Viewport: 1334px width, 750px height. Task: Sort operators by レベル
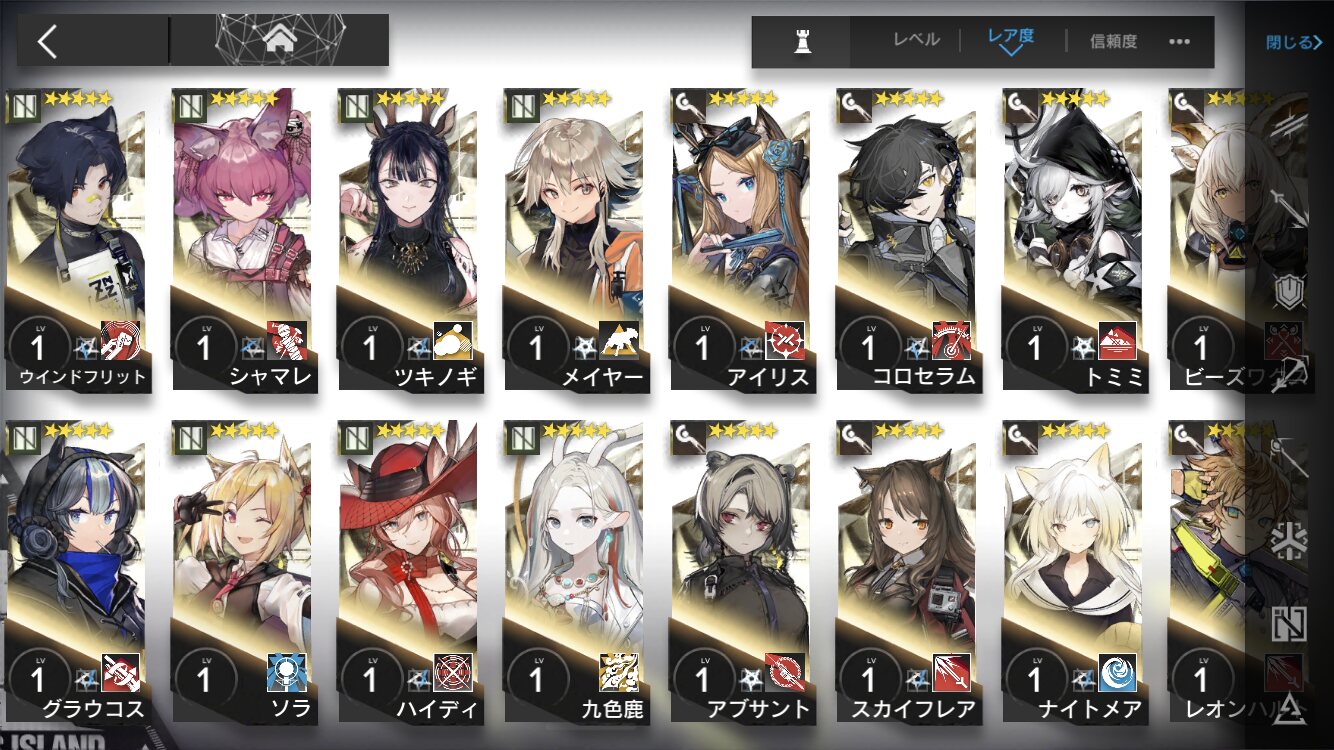916,40
